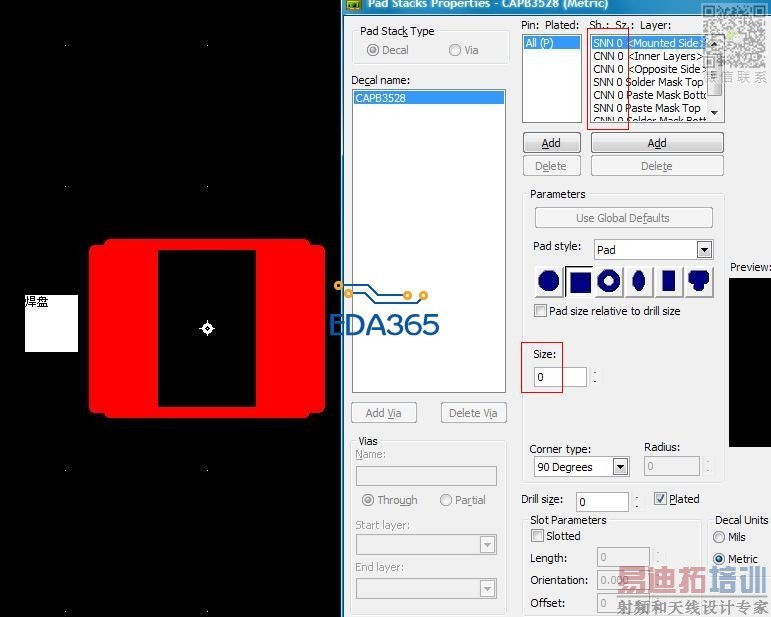Choose the Through via option

[367, 500]
